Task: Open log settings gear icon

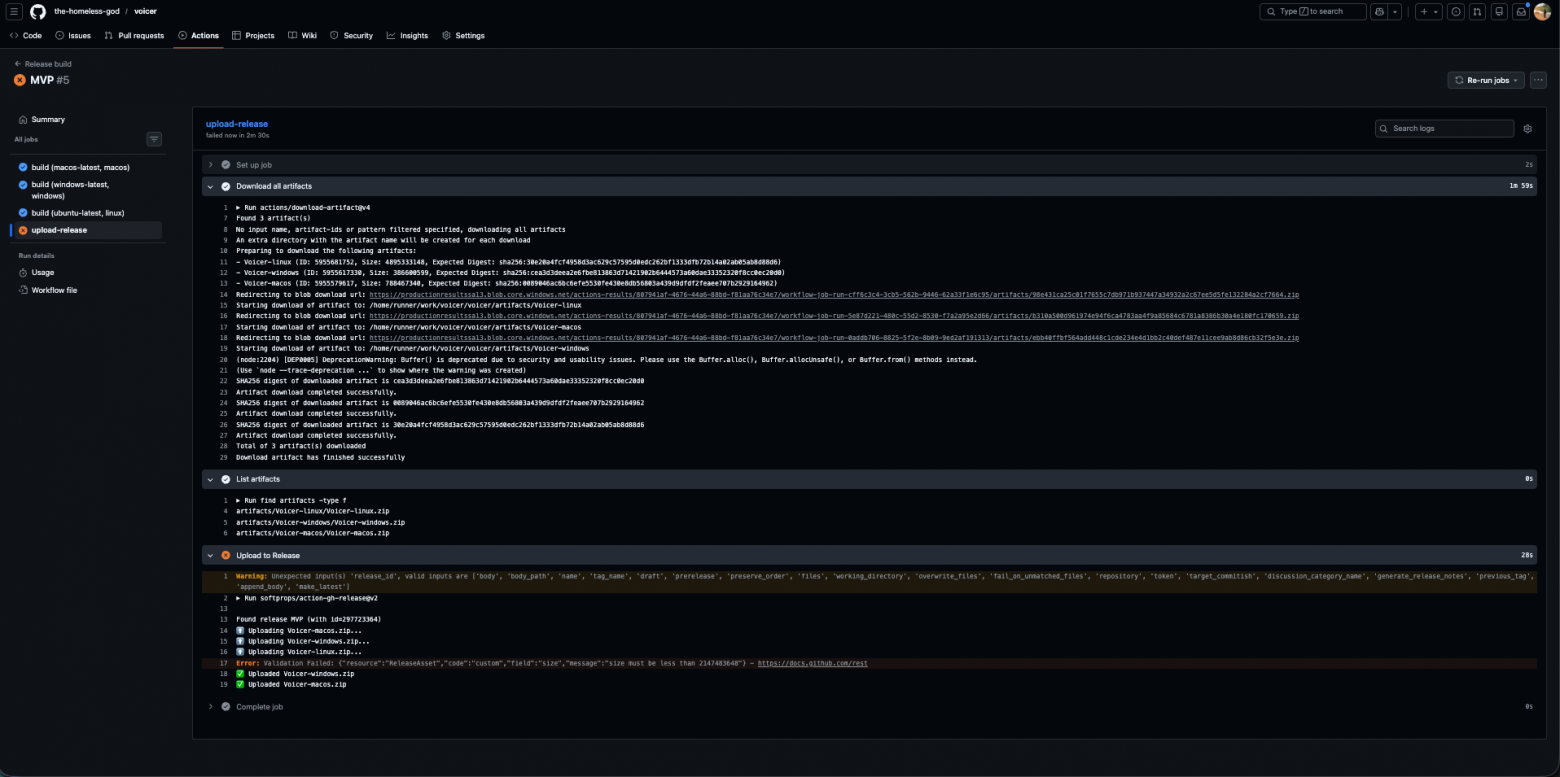Action: 1527,129
